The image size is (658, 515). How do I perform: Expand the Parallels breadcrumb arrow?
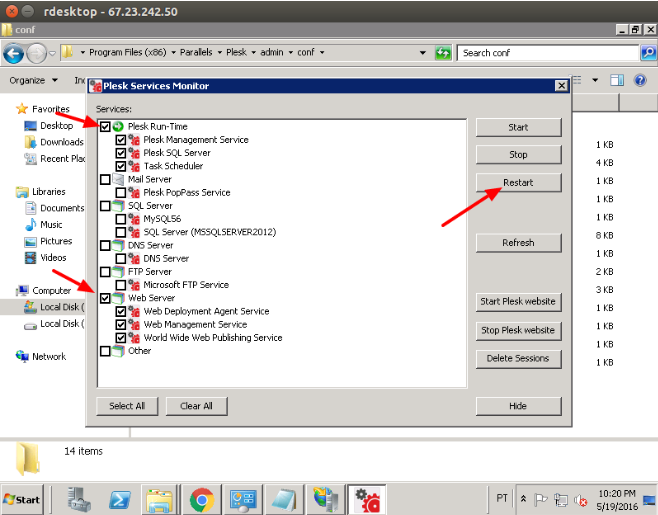(x=219, y=52)
